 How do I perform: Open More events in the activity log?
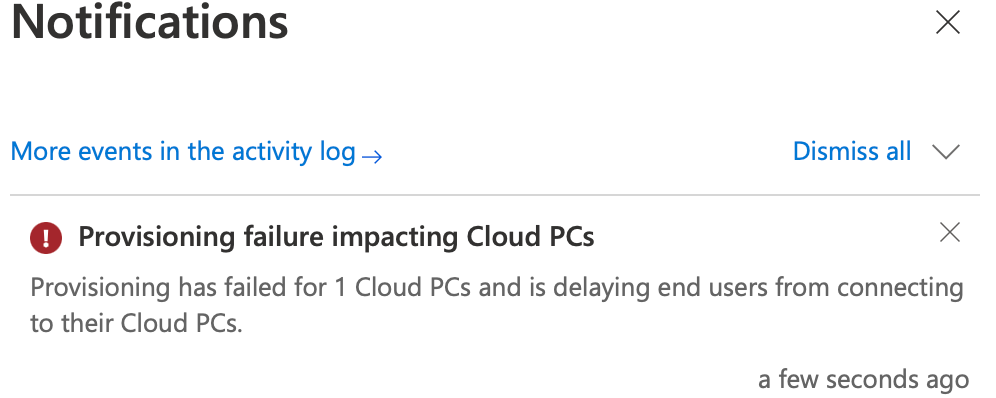tap(196, 152)
